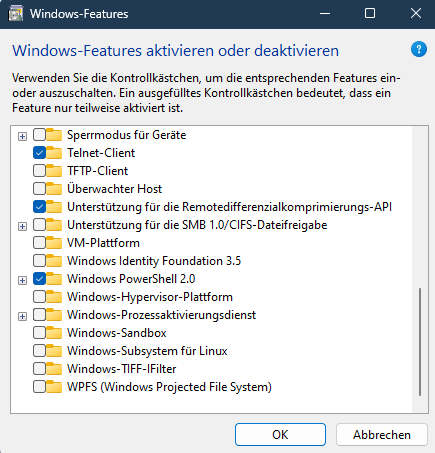
Task: Click the folder icon beside SMB 1.0/CIFS-Dateifreigabe
Action: coord(54,225)
